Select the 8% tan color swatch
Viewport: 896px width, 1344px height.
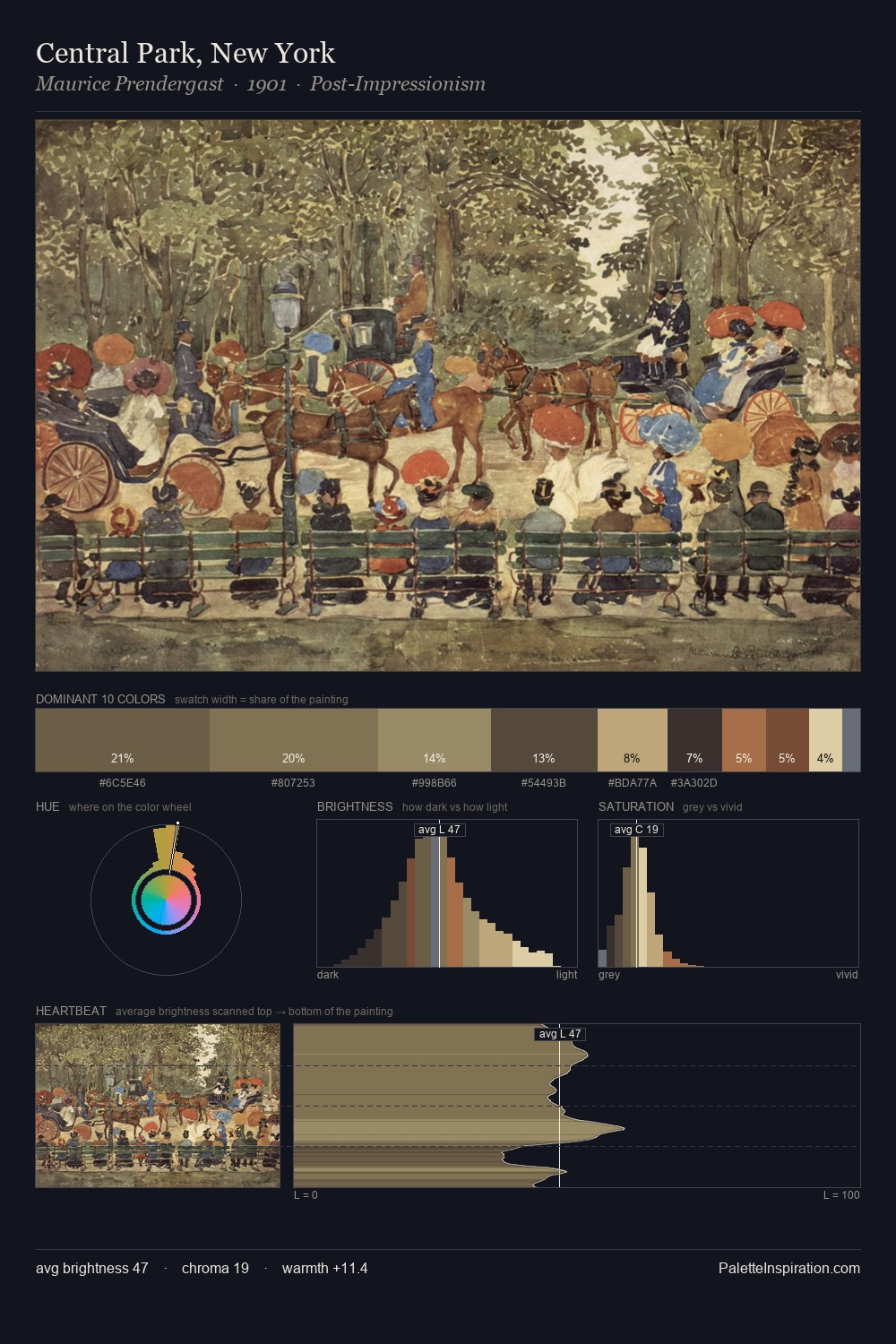click(633, 740)
